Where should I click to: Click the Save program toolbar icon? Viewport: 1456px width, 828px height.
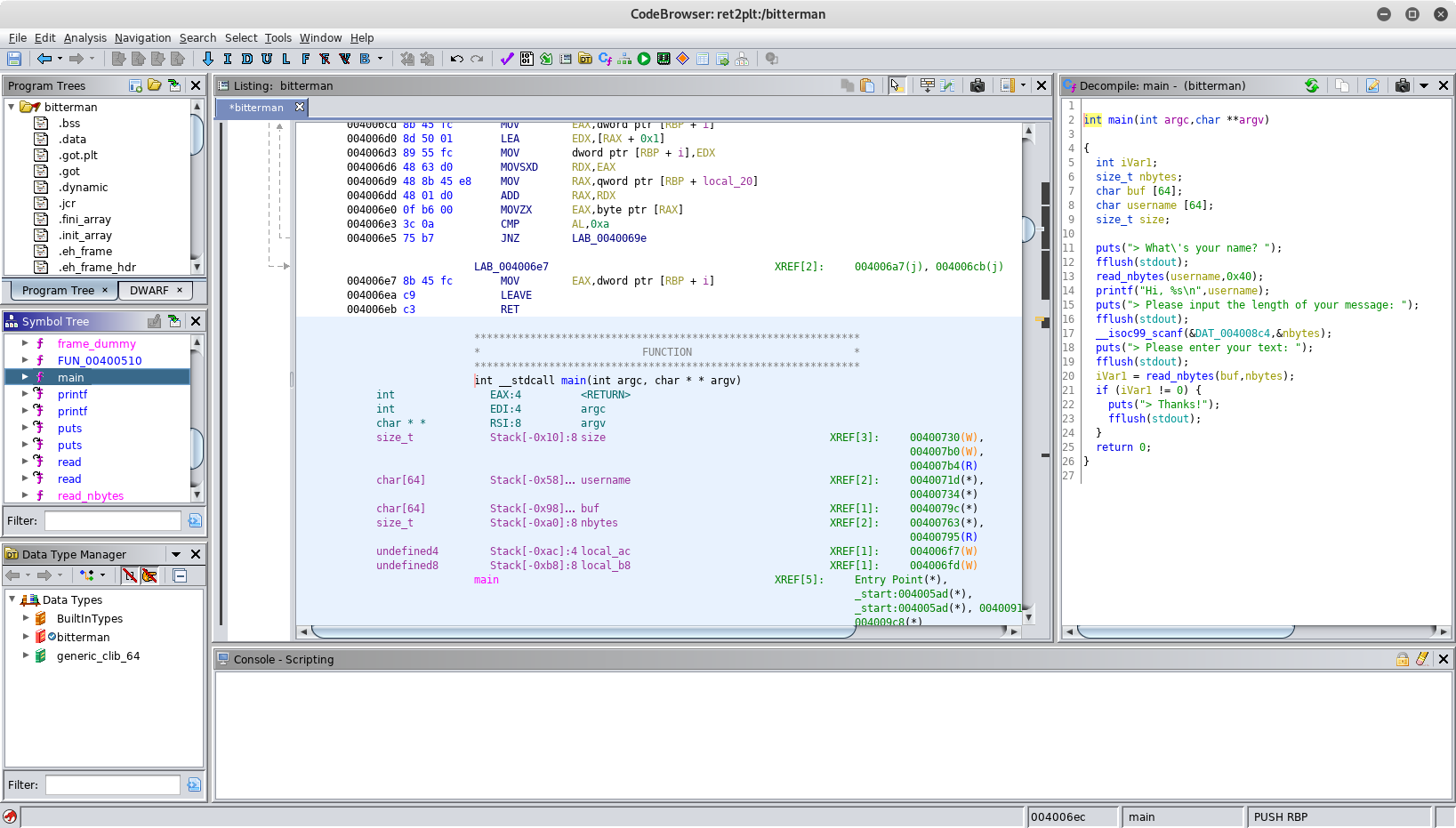point(14,59)
